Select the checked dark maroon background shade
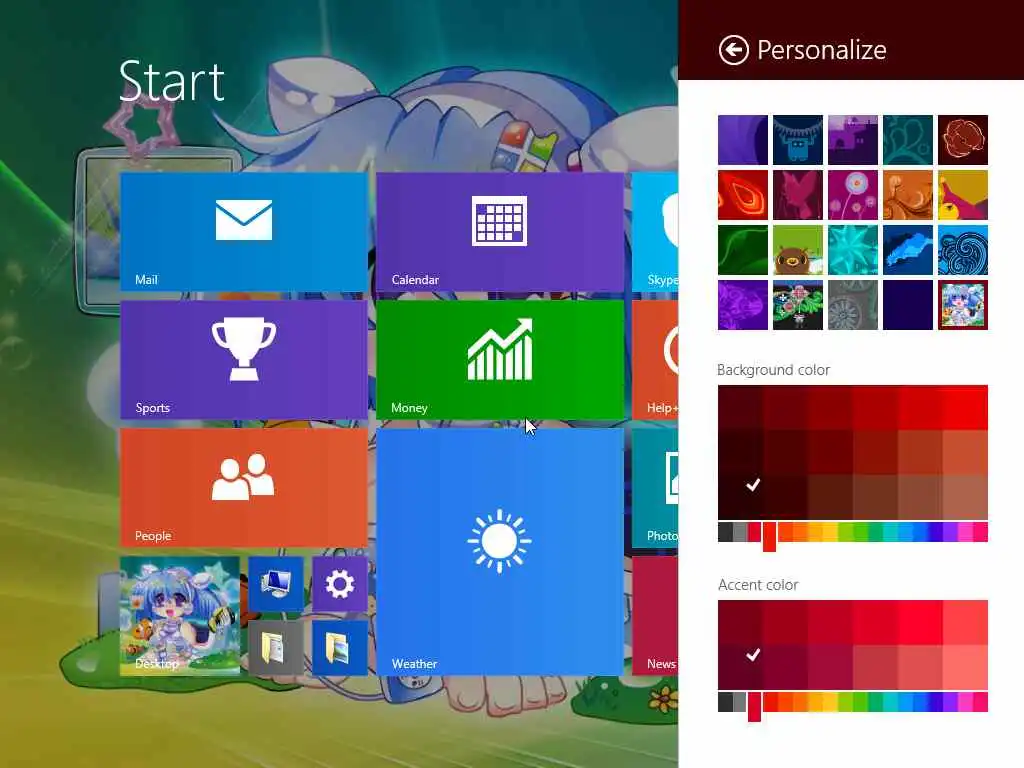 pos(741,498)
